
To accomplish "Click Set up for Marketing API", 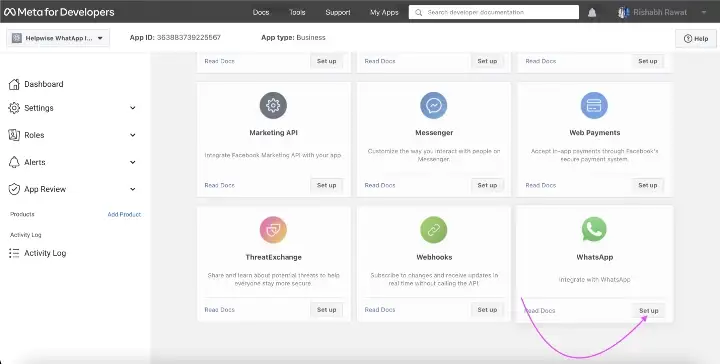I will (326, 185).
